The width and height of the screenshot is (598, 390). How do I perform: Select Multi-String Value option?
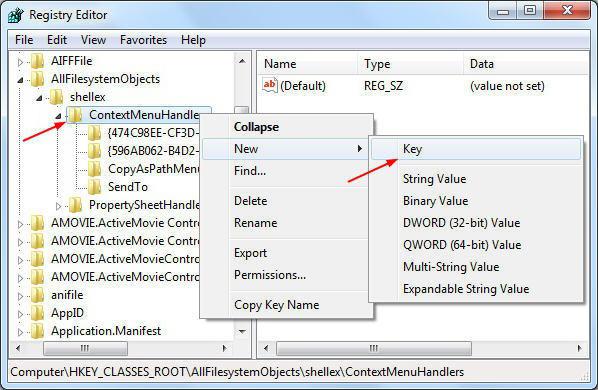coord(476,267)
